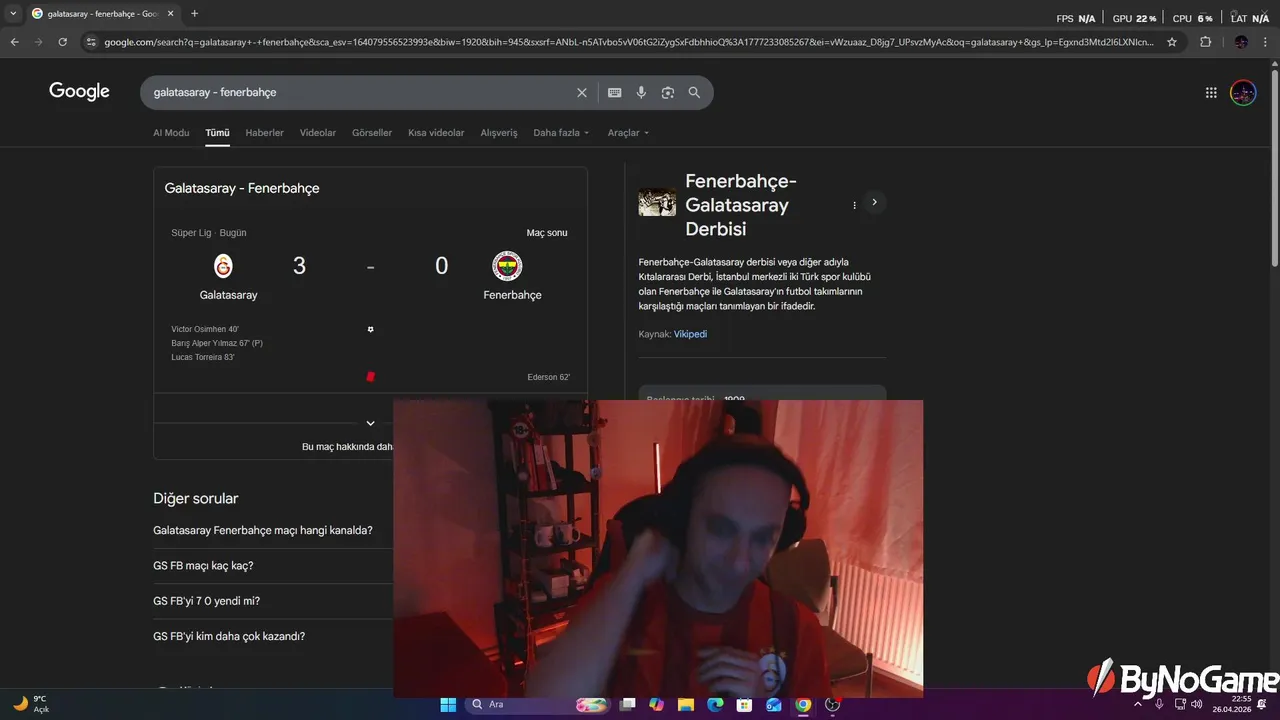Image resolution: width=1280 pixels, height=720 pixels.
Task: Click the Galatasaray - Fenerbahçe card heading
Action: click(242, 188)
